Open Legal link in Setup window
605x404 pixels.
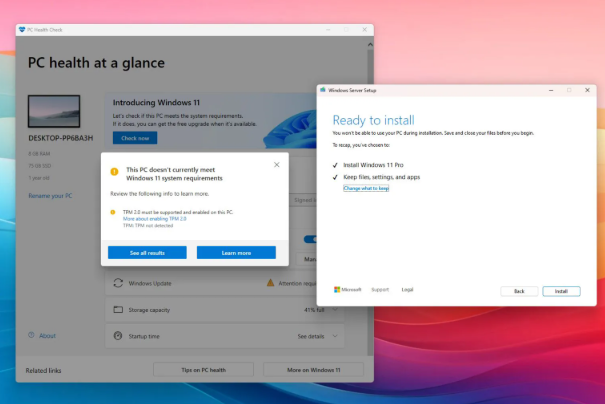point(407,289)
